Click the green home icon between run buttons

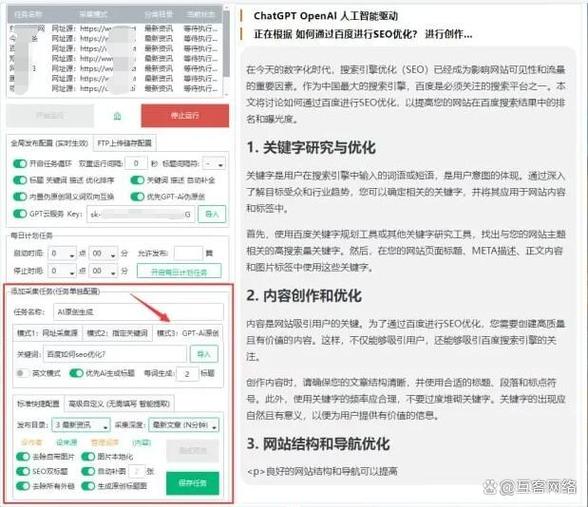pos(117,116)
